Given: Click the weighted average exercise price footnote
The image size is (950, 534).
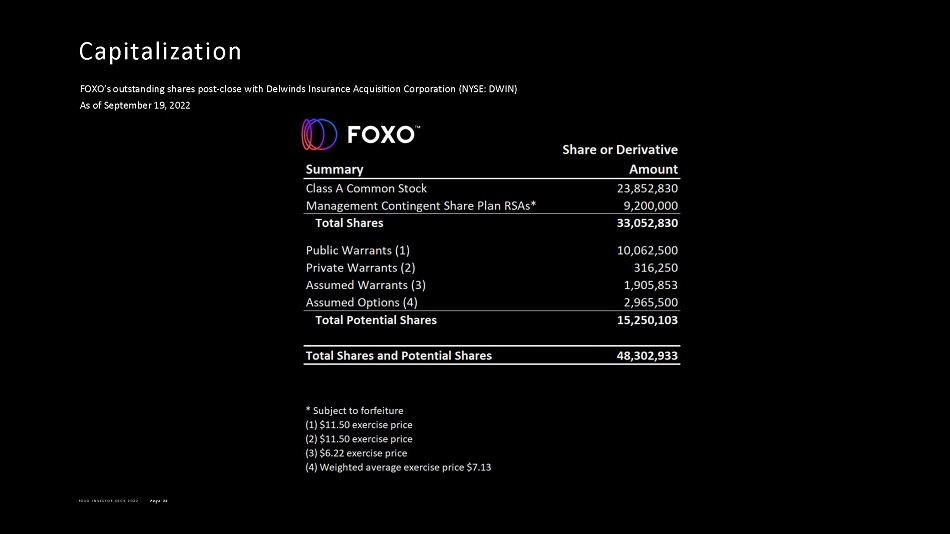Looking at the screenshot, I should coord(398,467).
